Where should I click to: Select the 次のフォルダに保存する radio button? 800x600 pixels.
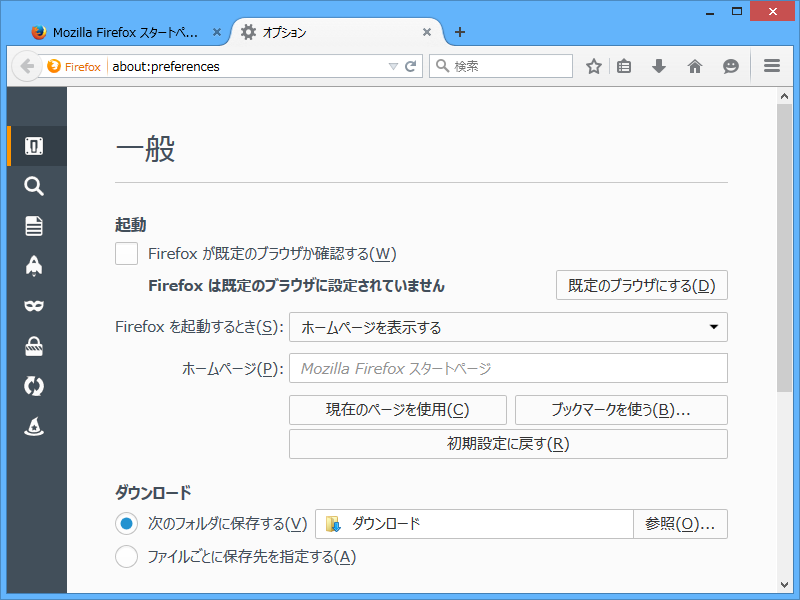pyautogui.click(x=126, y=523)
